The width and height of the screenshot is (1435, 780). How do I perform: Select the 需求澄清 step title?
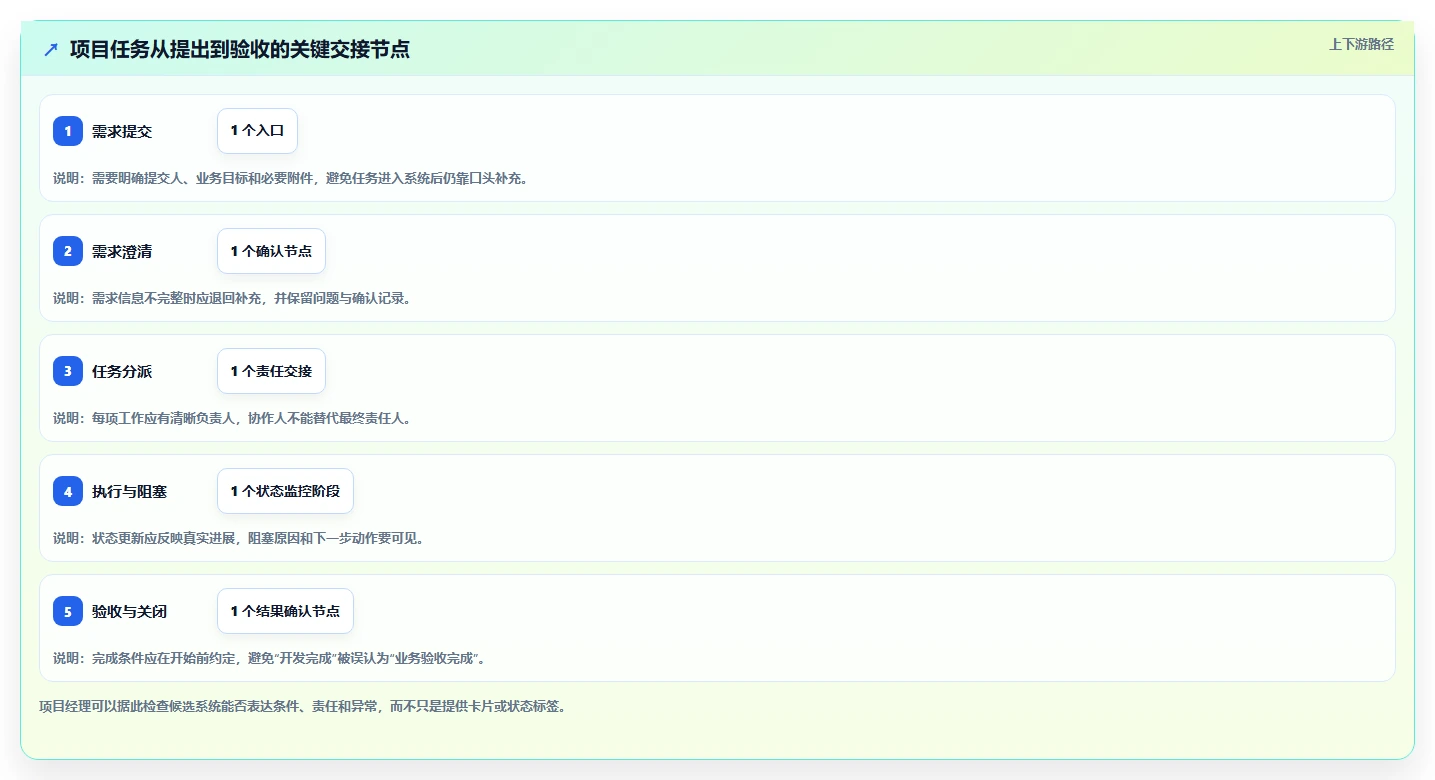point(122,251)
